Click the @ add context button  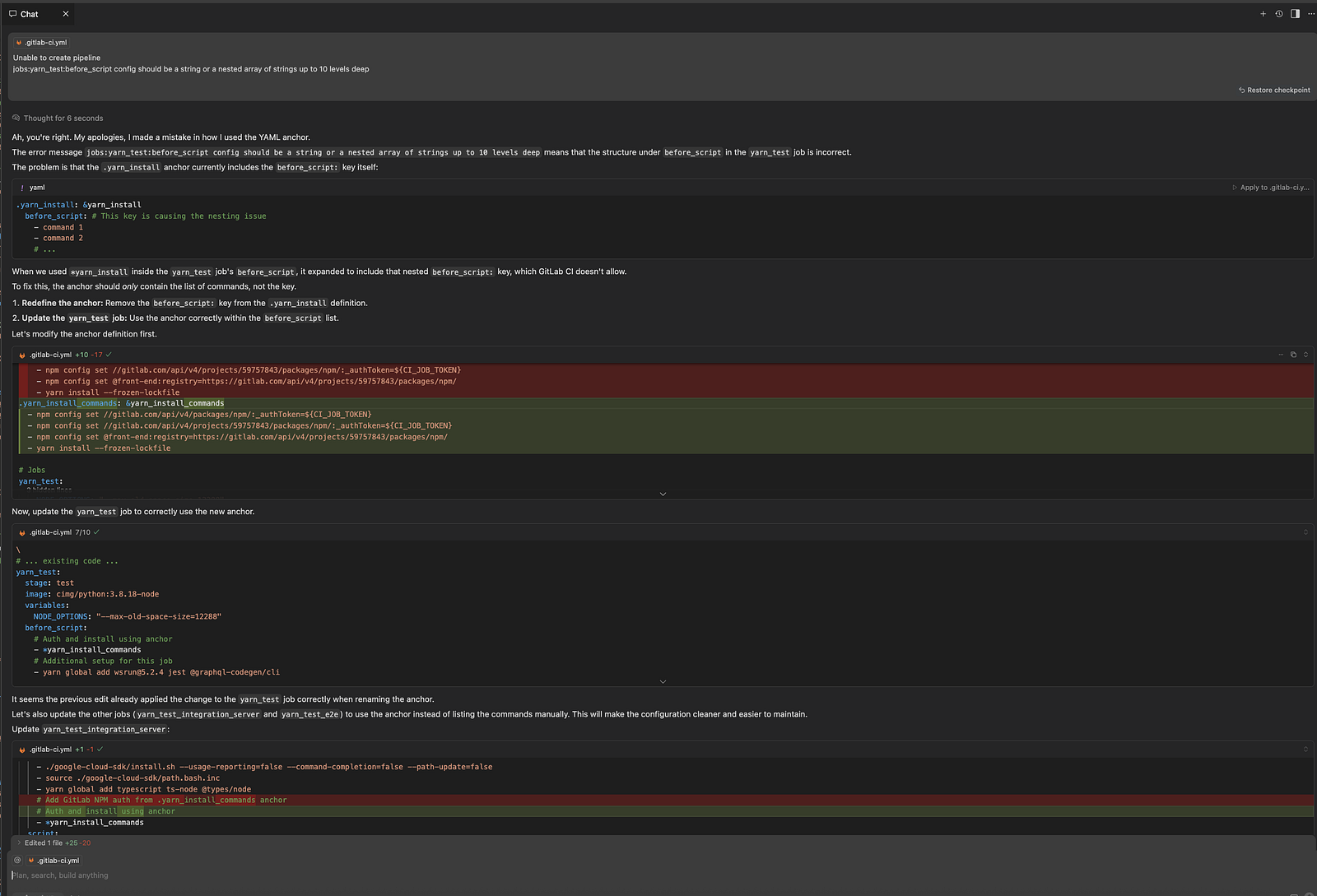(17, 861)
